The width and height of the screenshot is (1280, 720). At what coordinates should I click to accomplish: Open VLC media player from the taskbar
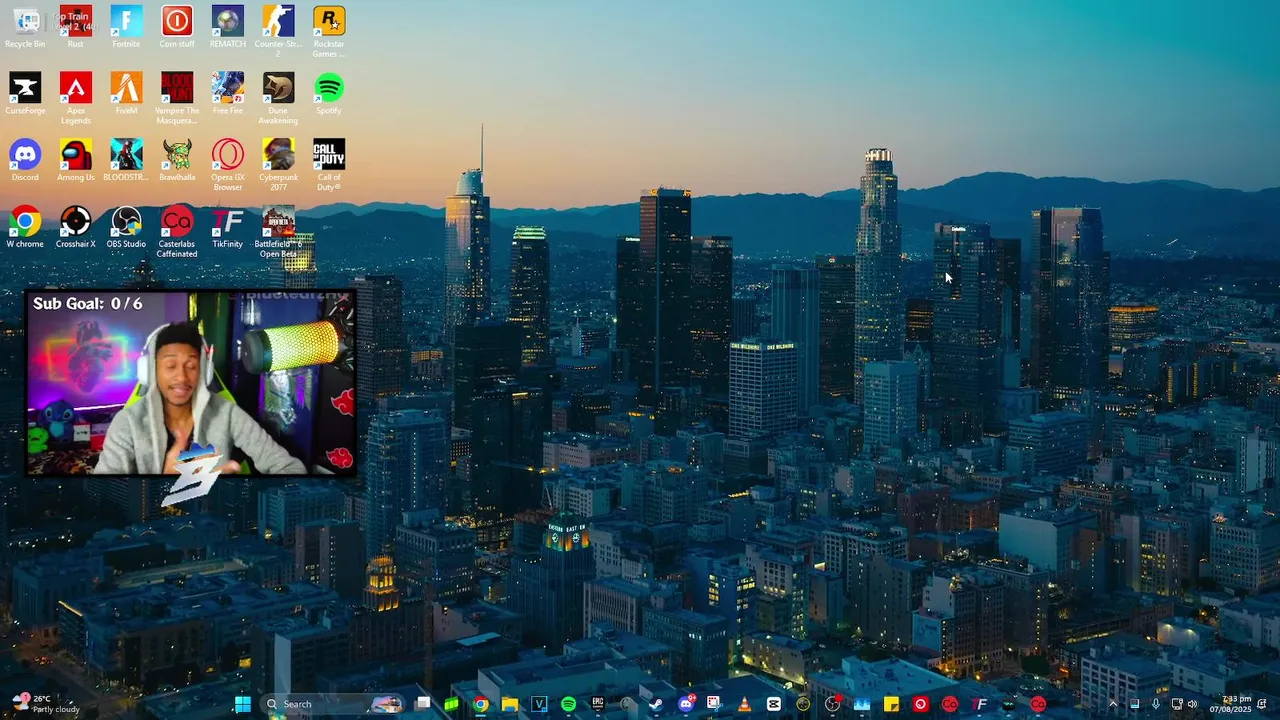745,704
